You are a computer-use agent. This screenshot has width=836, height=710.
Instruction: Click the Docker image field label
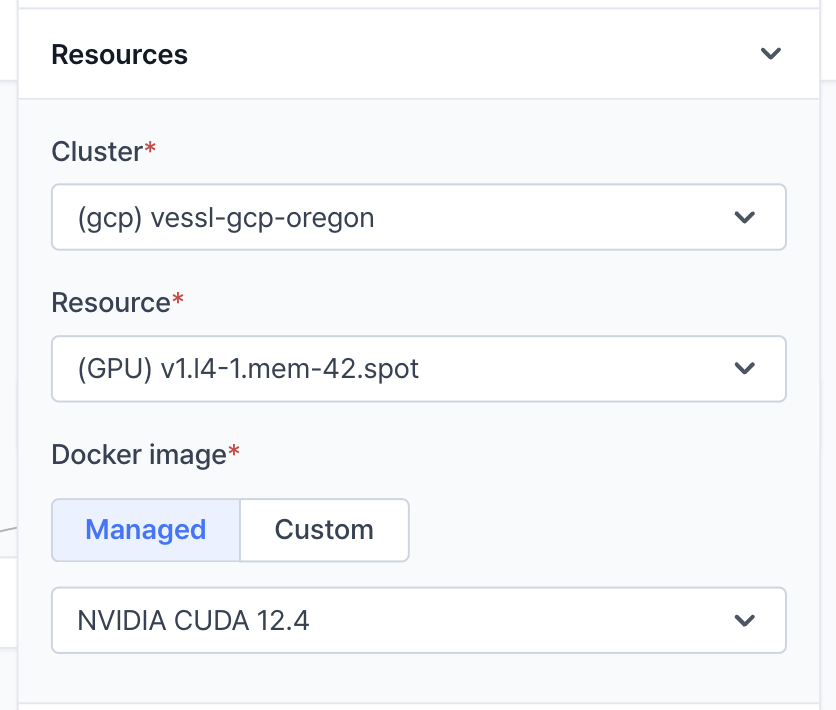[x=139, y=455]
